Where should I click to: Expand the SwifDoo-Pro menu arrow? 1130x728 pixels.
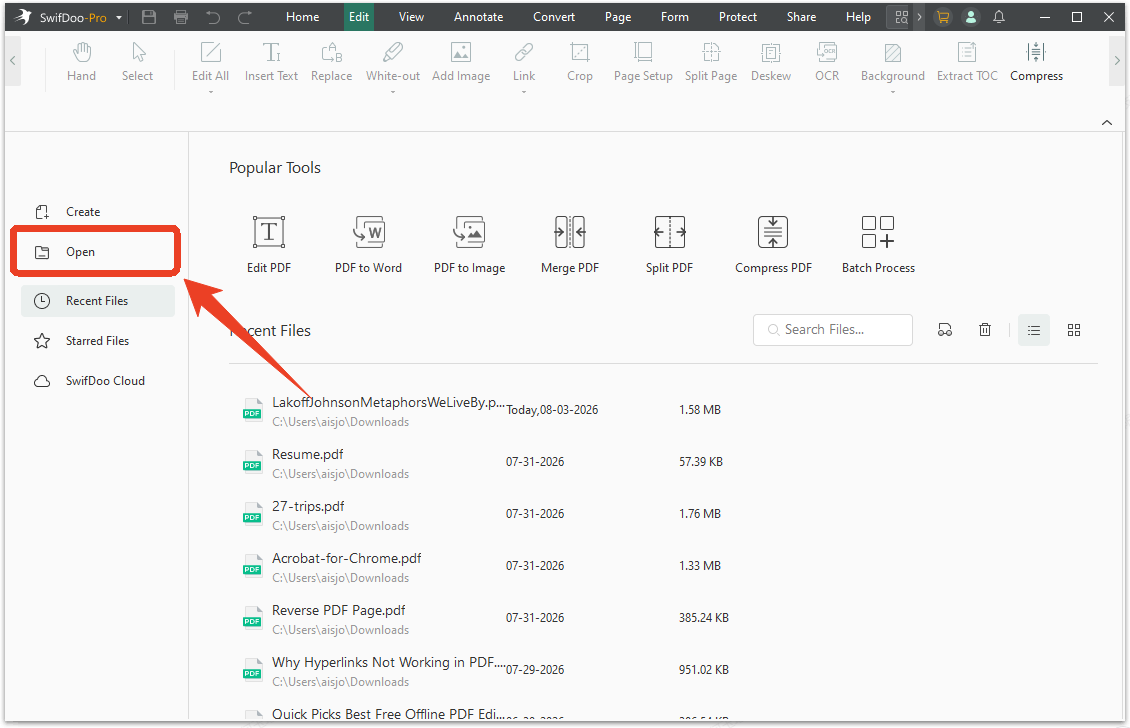119,17
